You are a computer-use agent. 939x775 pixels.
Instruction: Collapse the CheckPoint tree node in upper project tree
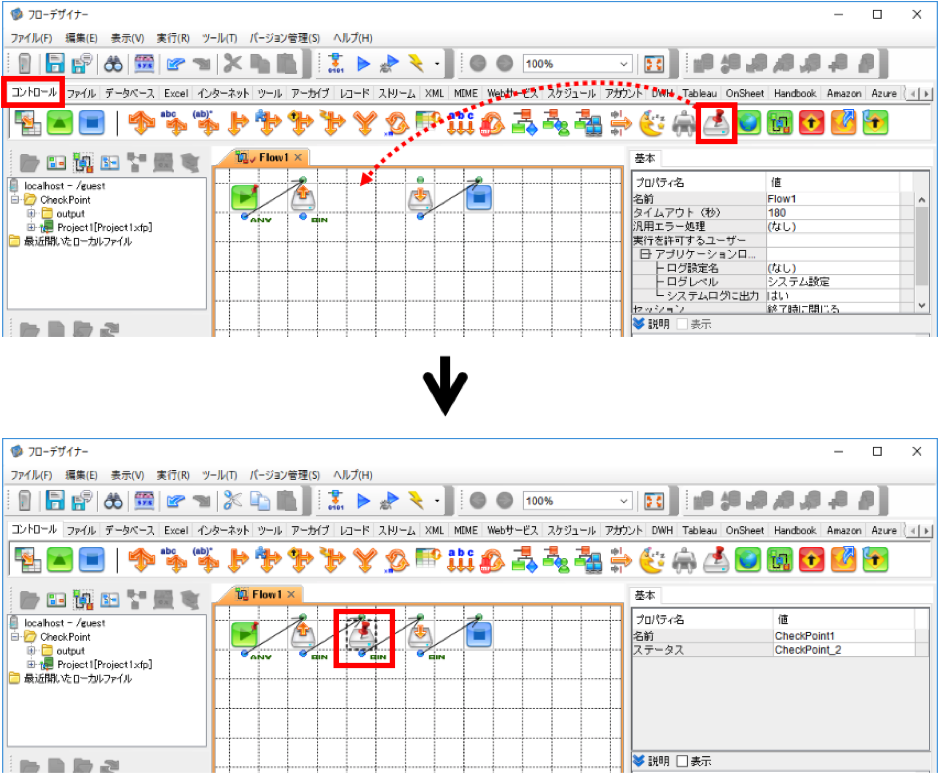(15, 199)
